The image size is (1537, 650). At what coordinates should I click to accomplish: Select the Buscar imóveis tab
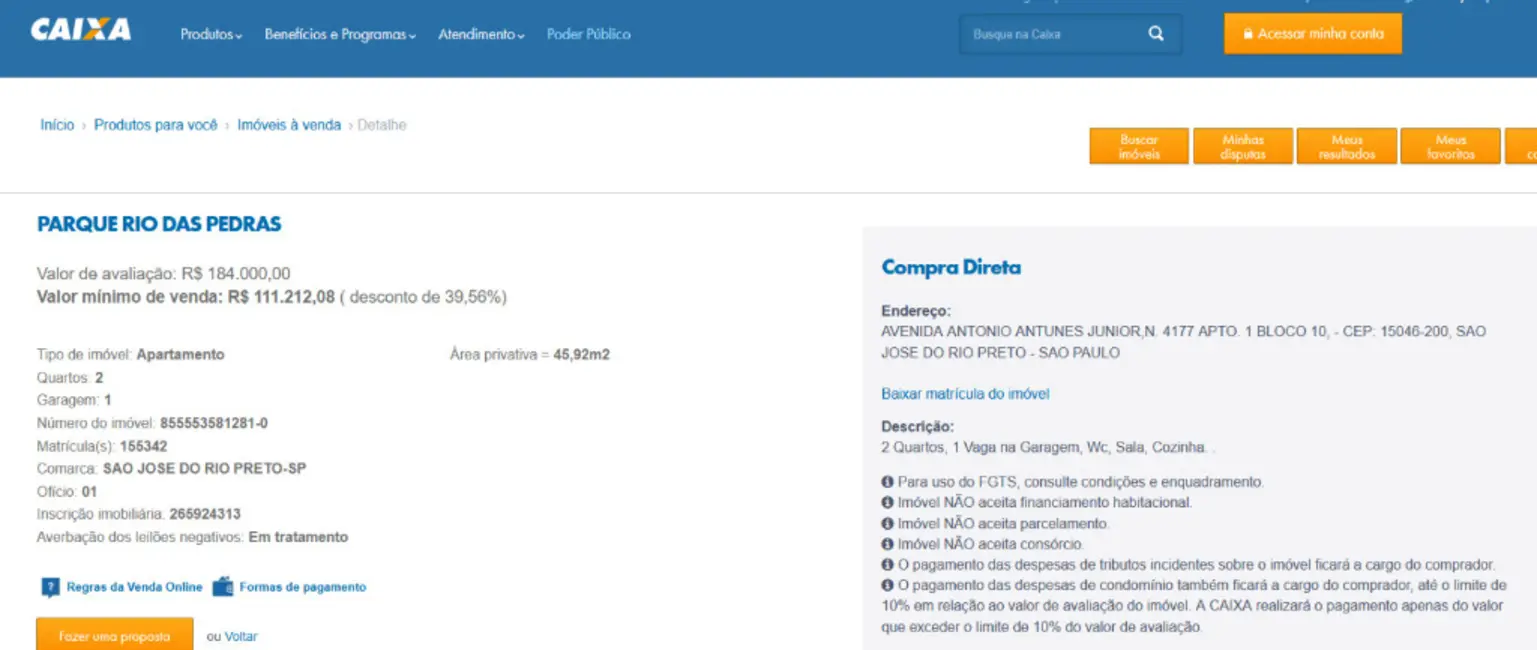point(1139,147)
